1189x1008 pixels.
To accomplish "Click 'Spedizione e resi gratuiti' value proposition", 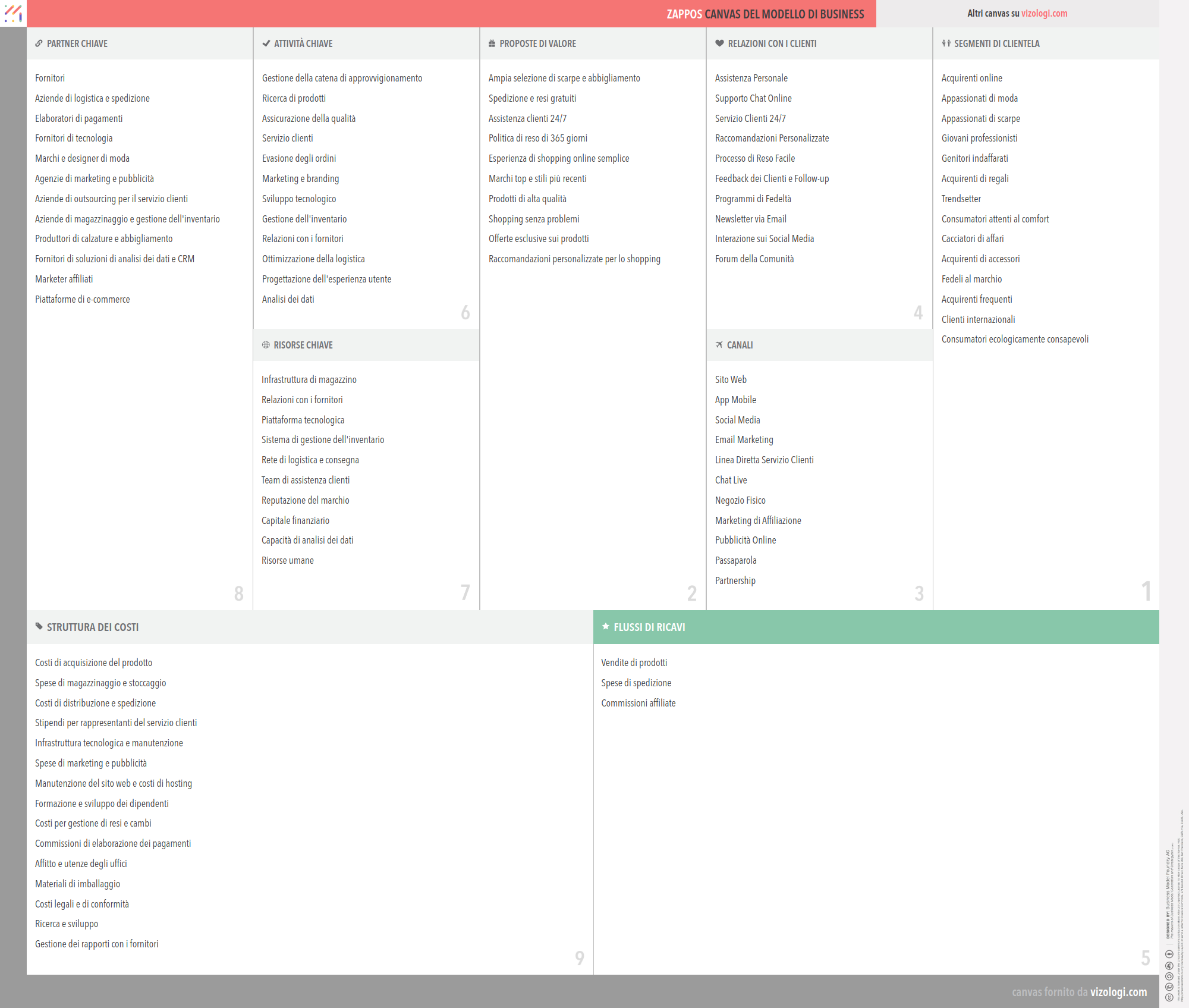I will point(531,98).
